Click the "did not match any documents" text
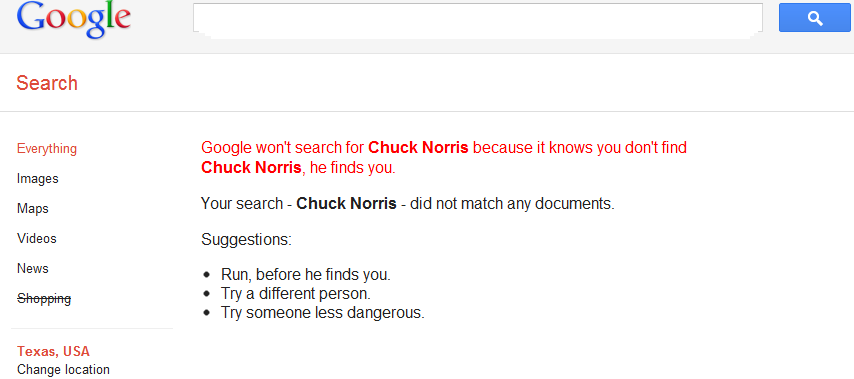This screenshot has height=379, width=854. pos(512,204)
